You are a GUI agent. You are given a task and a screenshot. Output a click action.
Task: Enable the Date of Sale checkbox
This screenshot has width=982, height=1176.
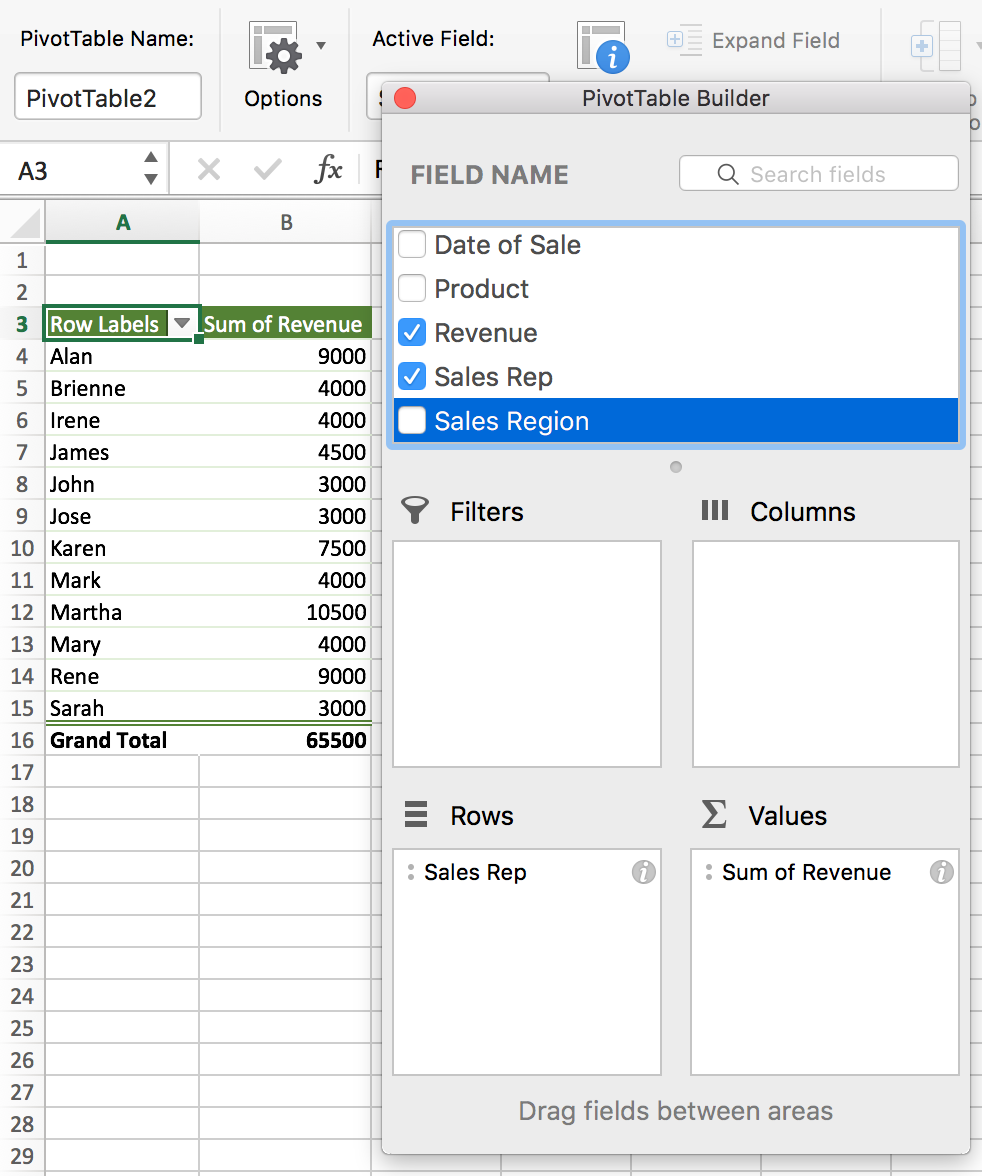pos(411,244)
